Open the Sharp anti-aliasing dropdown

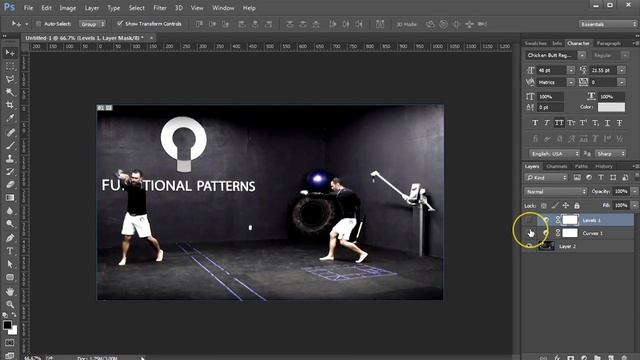point(610,154)
